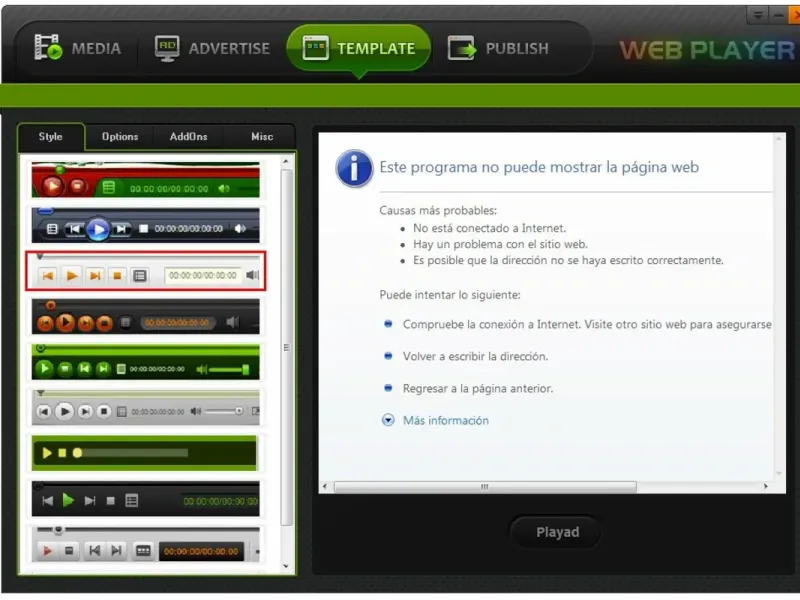The image size is (800, 600).
Task: Click red play button in Christmas skin
Action: coord(52,186)
